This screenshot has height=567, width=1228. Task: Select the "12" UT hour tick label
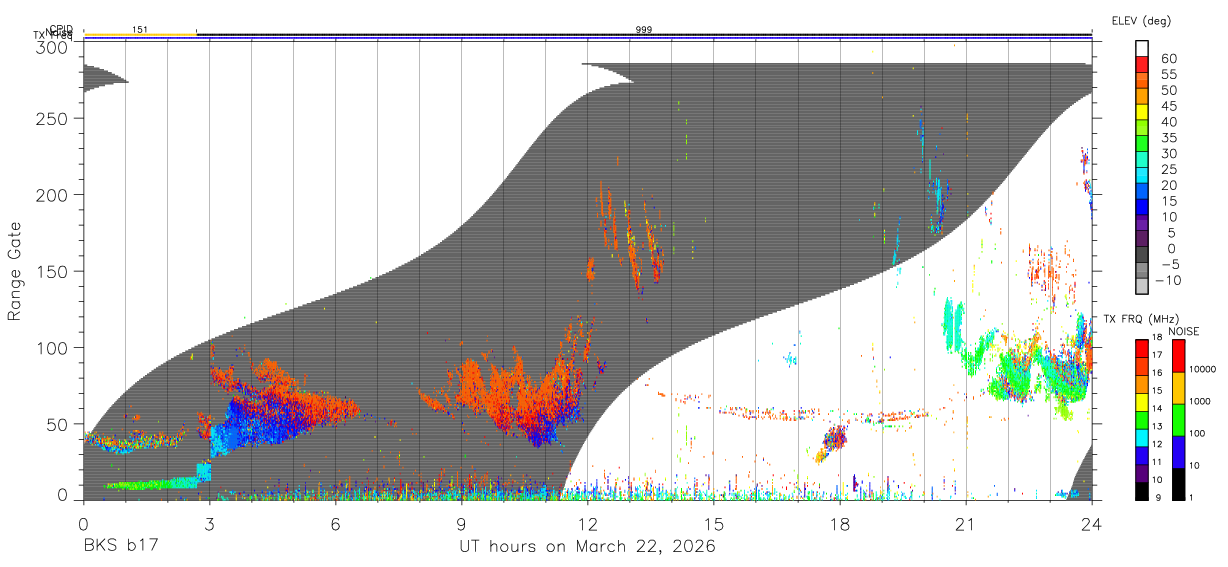pos(588,524)
